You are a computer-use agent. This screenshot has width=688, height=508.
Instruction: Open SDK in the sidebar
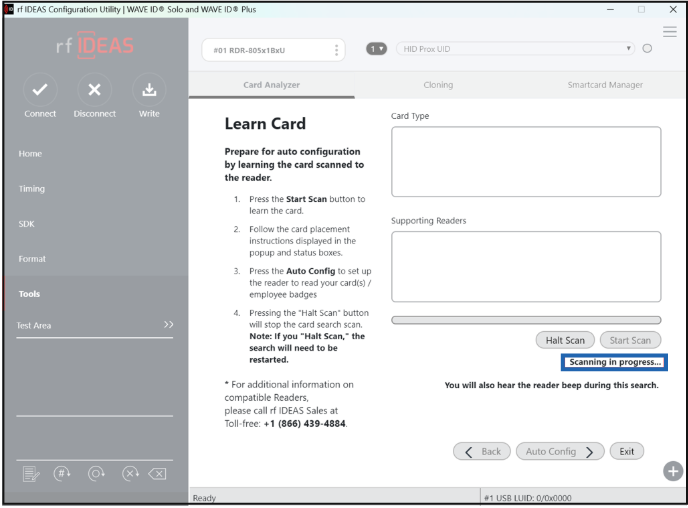click(26, 224)
